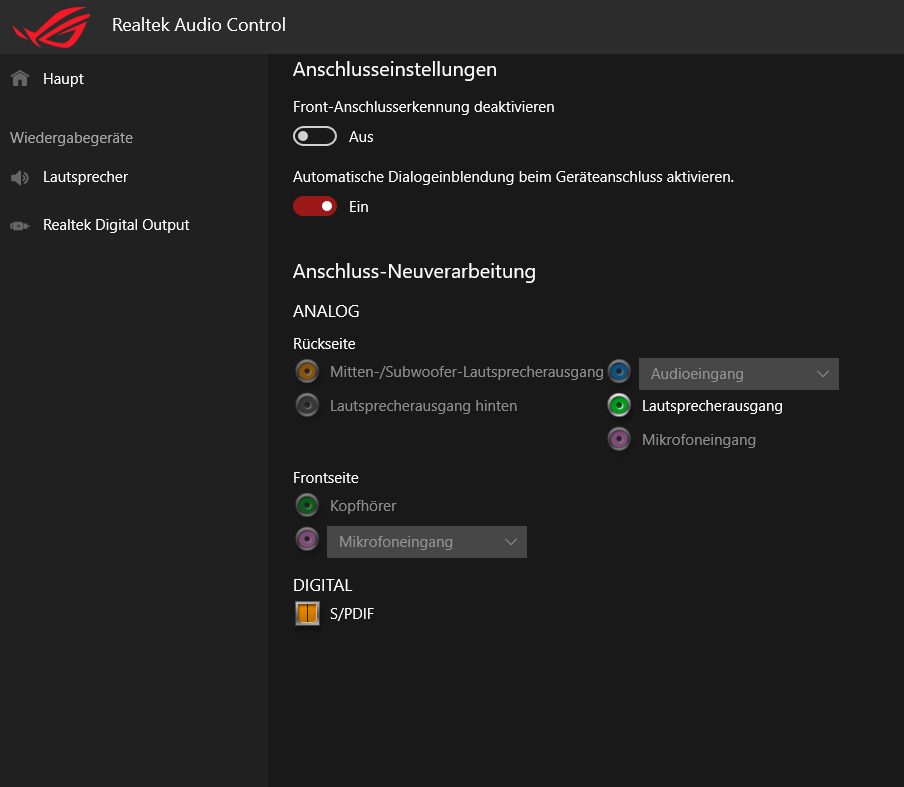The image size is (904, 787).
Task: Click the Realtek Audio Control title
Action: pyautogui.click(x=199, y=25)
